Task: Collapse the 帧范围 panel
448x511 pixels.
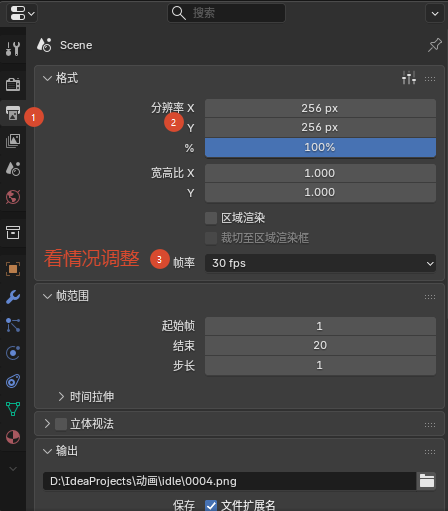Action: (x=48, y=296)
